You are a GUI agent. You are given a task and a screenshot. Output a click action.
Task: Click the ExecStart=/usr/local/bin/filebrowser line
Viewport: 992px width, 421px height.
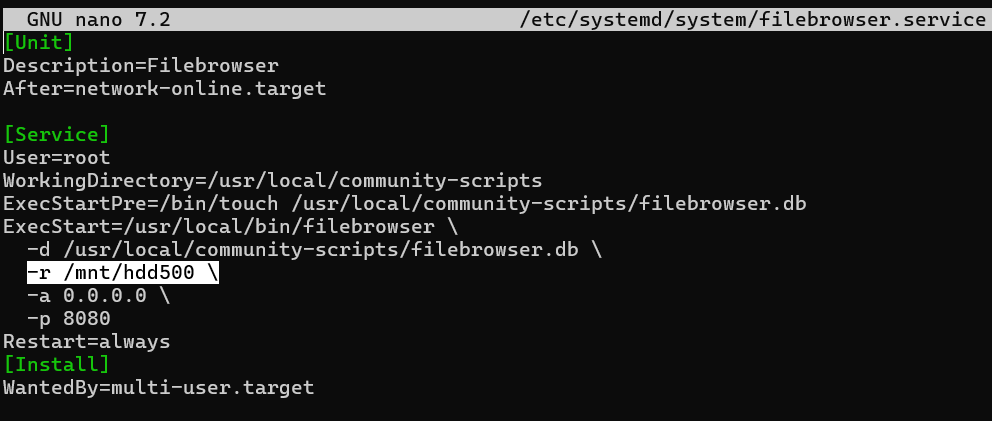click(230, 226)
